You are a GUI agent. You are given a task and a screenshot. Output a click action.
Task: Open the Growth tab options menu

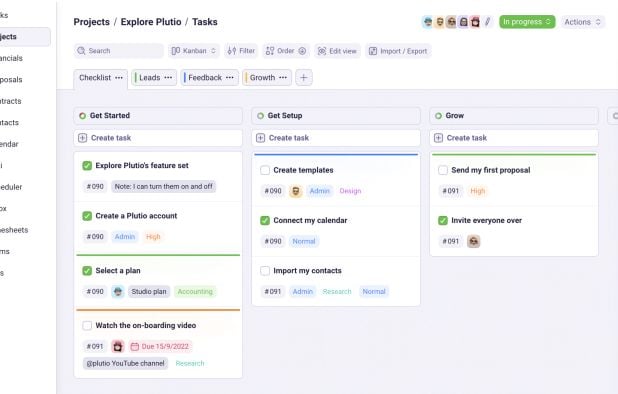(x=283, y=78)
